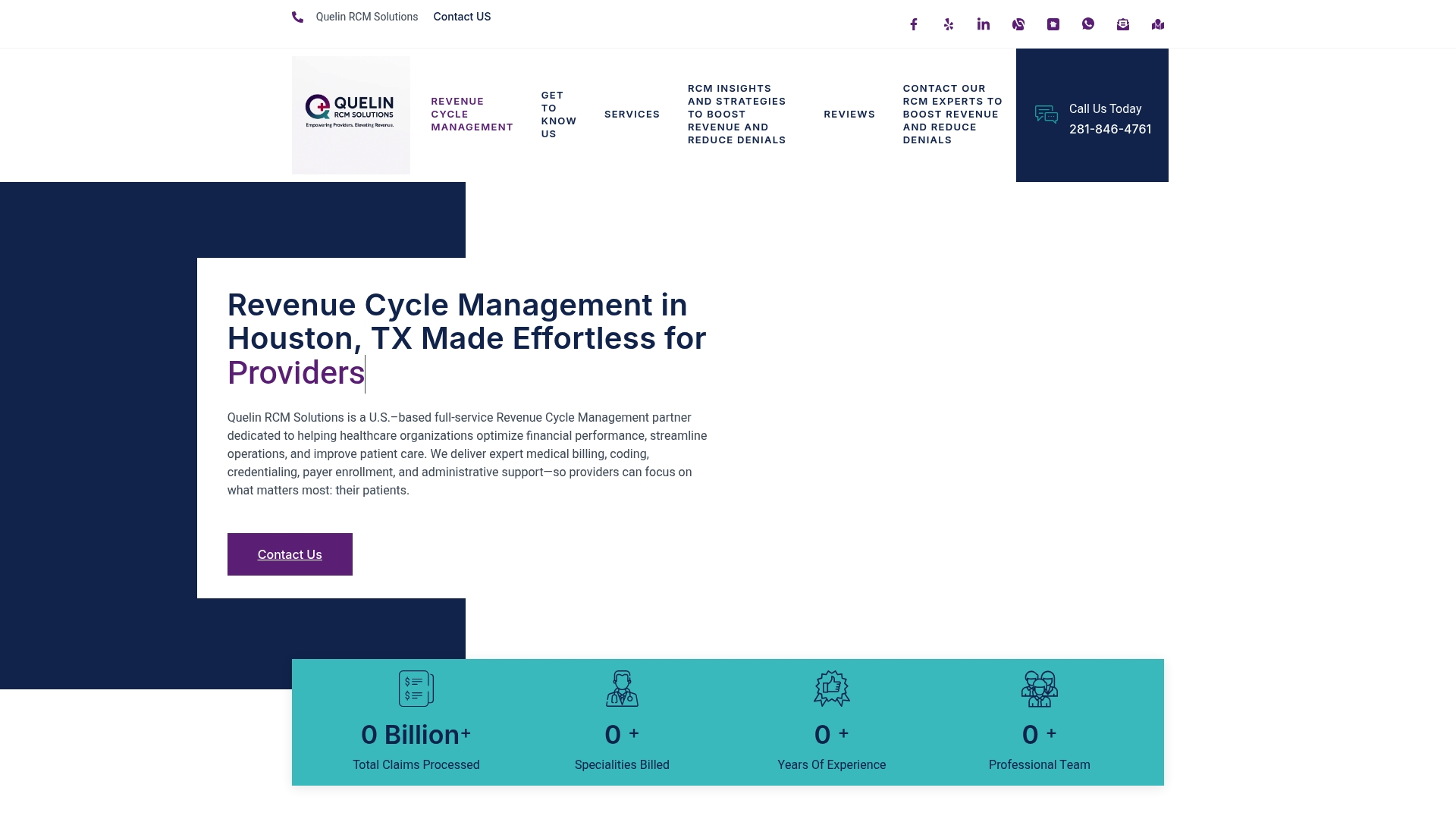1456x819 pixels.
Task: Click the map location pin icon
Action: tap(1158, 24)
